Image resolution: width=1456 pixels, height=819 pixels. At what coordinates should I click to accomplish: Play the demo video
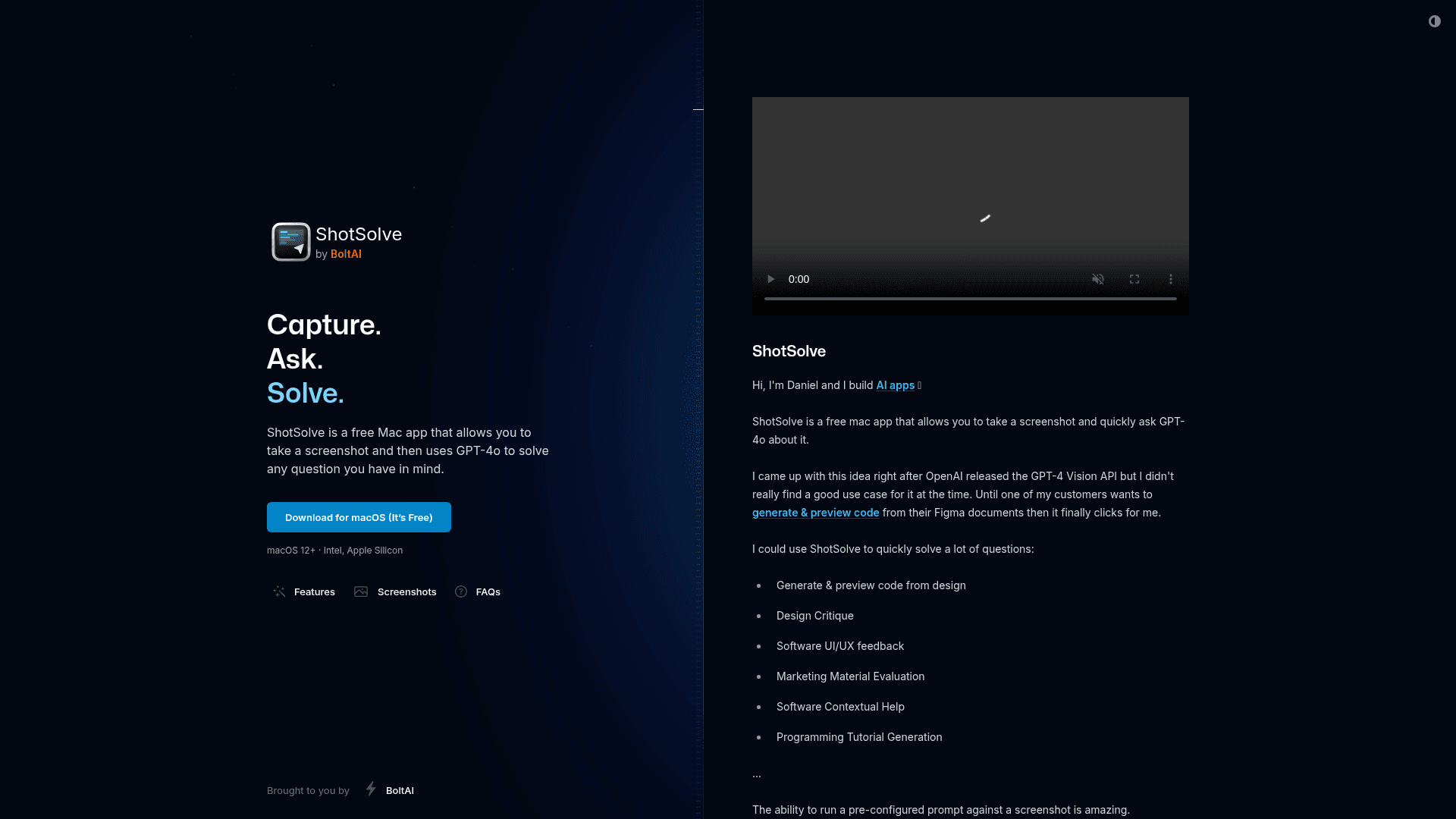tap(770, 279)
